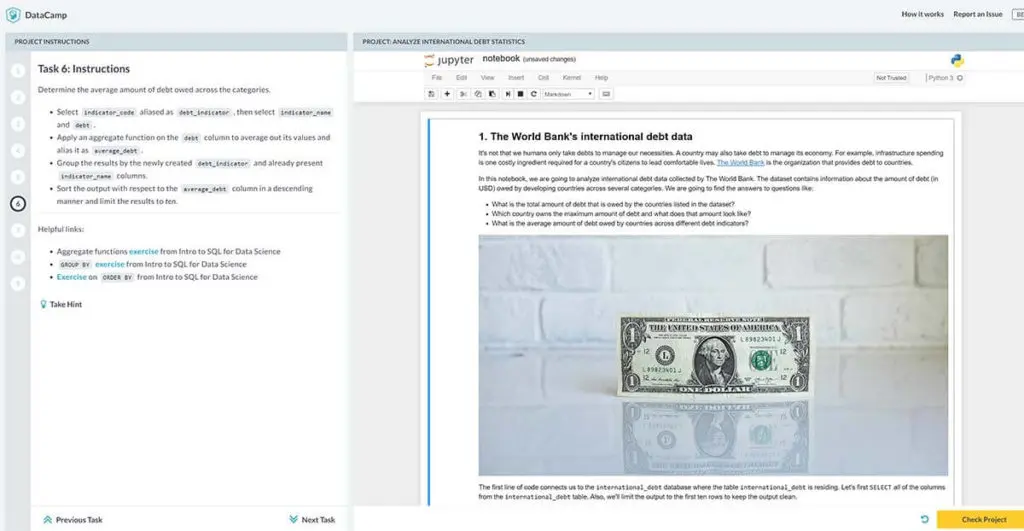Click the 'Python 3' kernel label
The width and height of the screenshot is (1024, 531).
pos(940,78)
